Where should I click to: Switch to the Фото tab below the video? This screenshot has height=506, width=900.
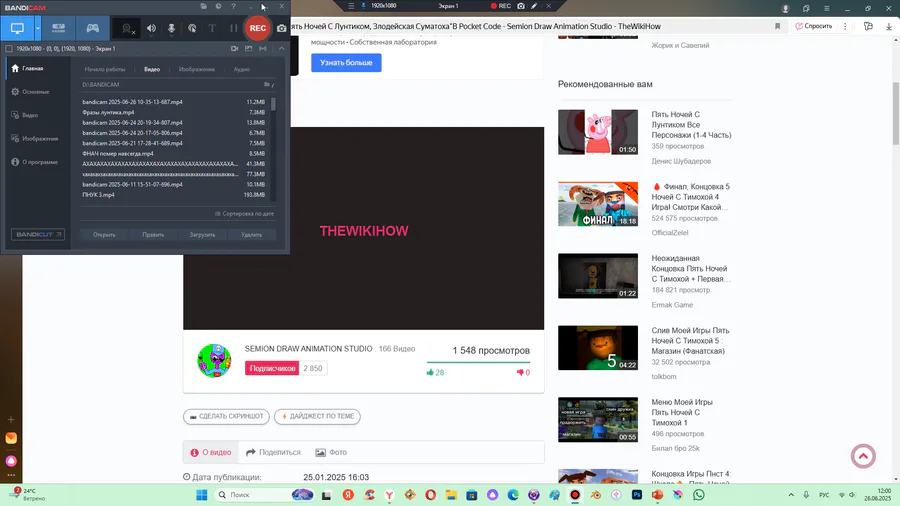click(331, 453)
